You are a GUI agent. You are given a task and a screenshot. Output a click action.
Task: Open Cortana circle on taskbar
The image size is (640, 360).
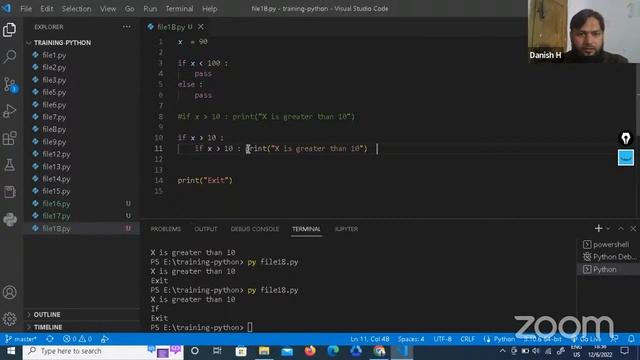(x=195, y=351)
